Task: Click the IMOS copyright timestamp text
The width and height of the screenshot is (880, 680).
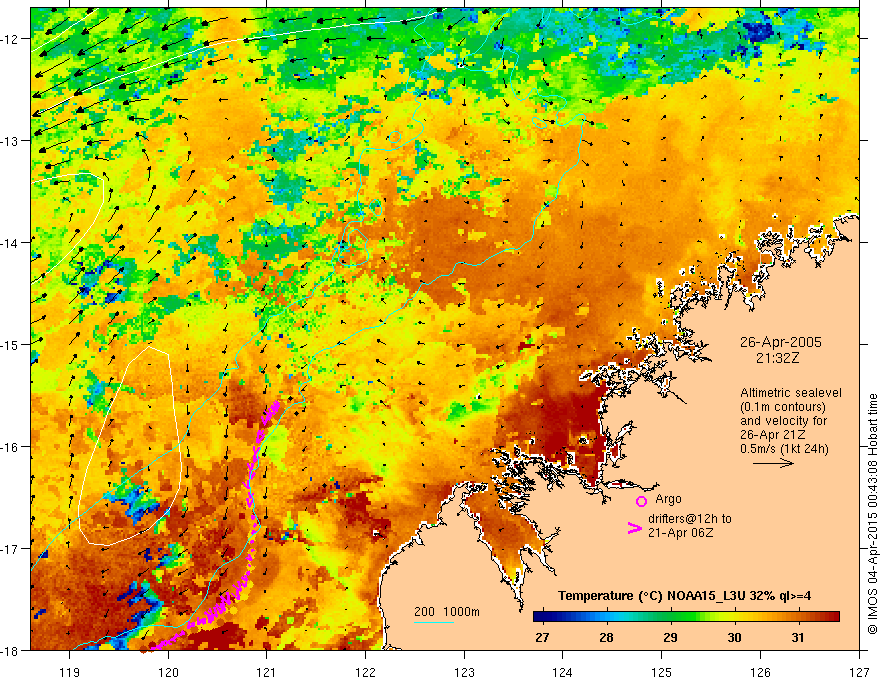Action: (x=872, y=514)
